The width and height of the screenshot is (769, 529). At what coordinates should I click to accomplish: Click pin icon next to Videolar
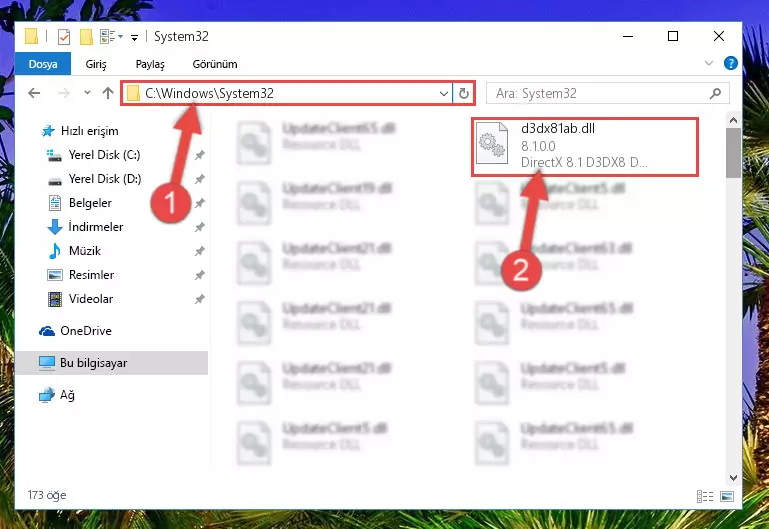(200, 299)
